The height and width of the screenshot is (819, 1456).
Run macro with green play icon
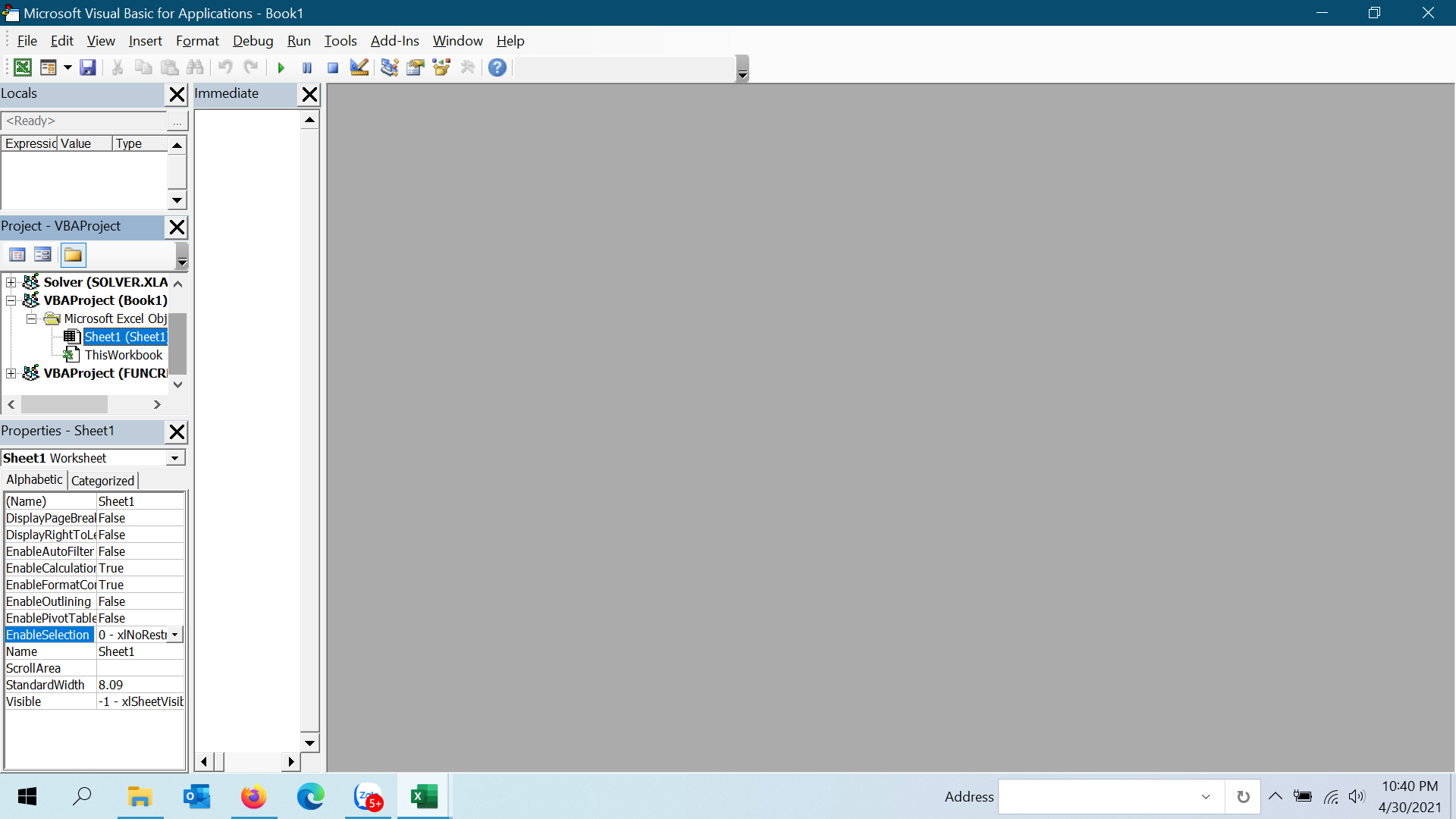click(281, 67)
